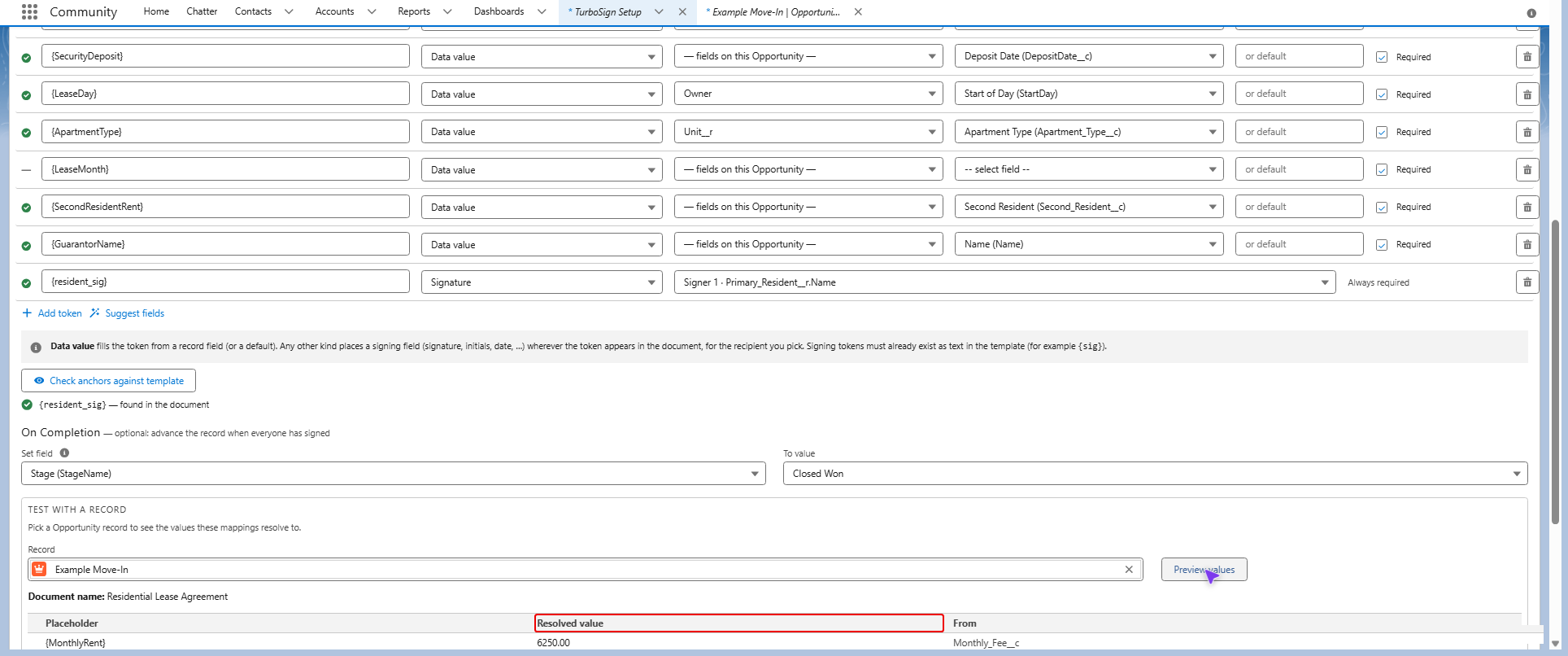
Task: Click the 'or default' field for {GuarantorName}
Action: click(1299, 244)
